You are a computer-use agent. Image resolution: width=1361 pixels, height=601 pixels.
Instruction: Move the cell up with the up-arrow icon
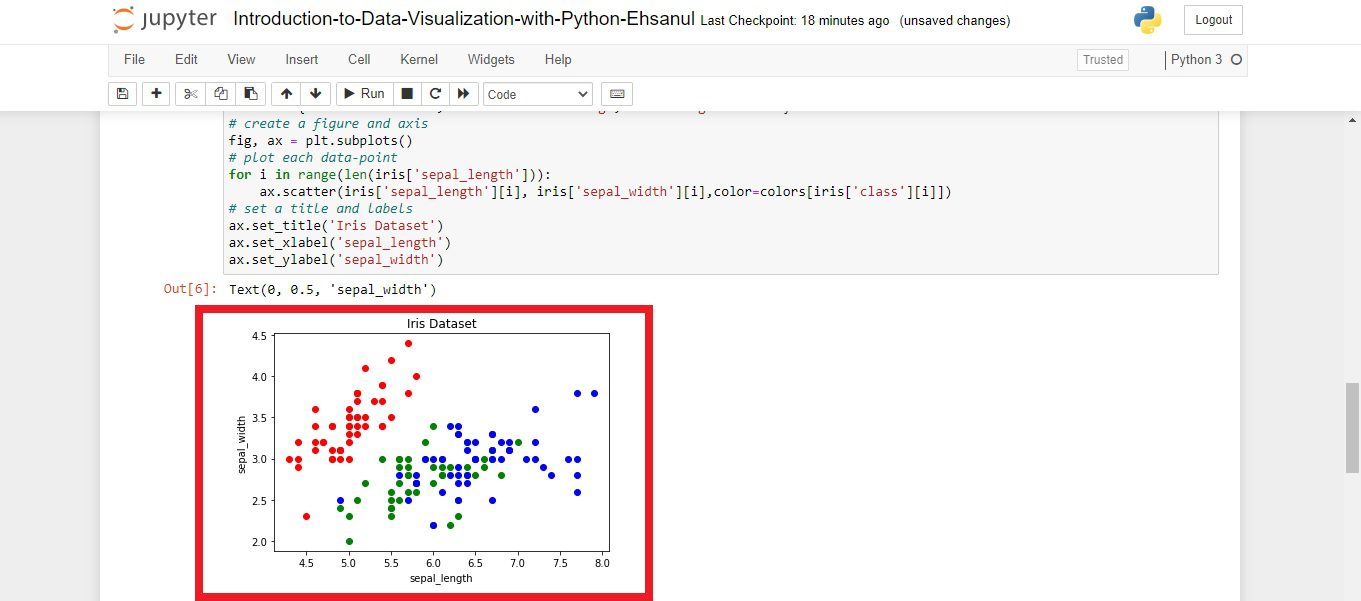point(286,93)
